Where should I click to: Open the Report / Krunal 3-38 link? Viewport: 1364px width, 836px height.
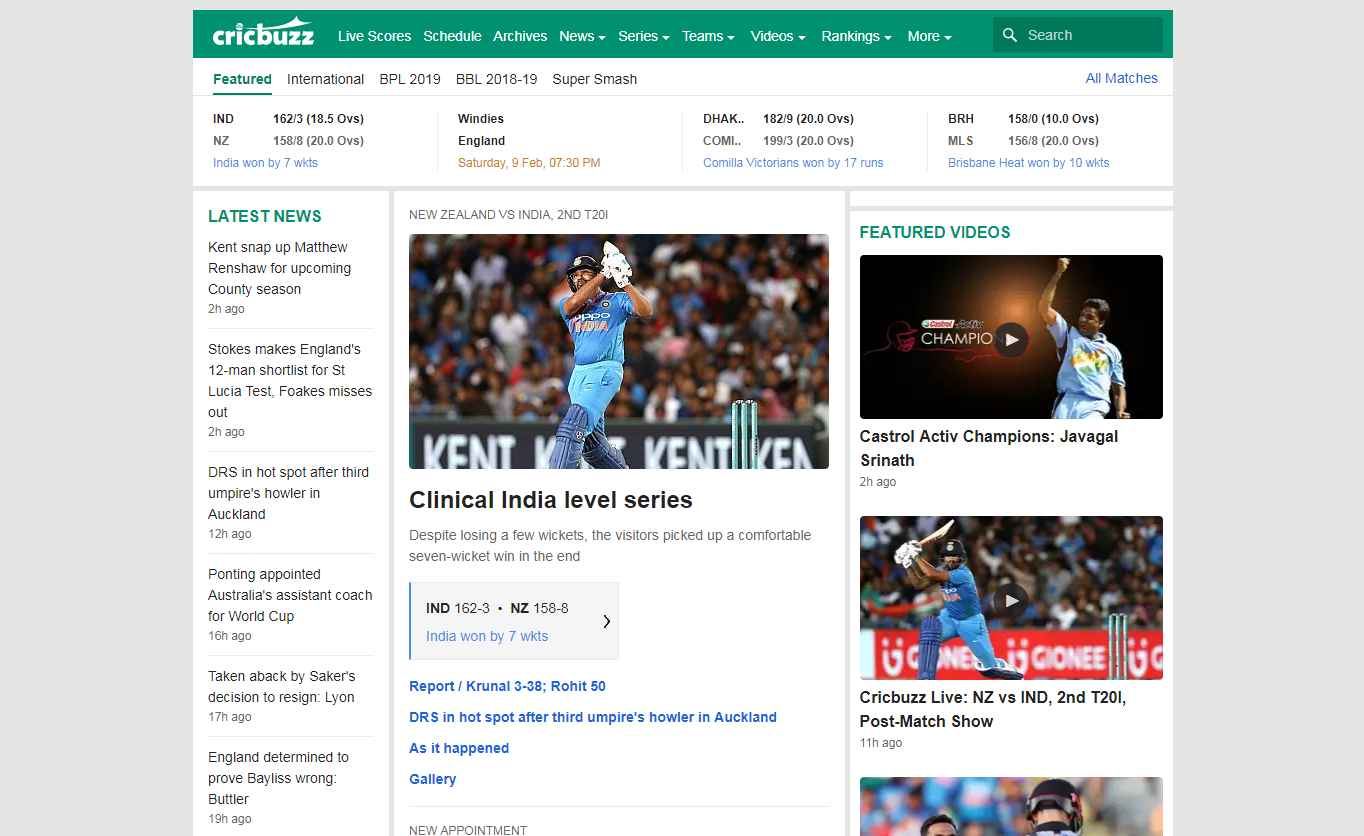[x=507, y=686]
